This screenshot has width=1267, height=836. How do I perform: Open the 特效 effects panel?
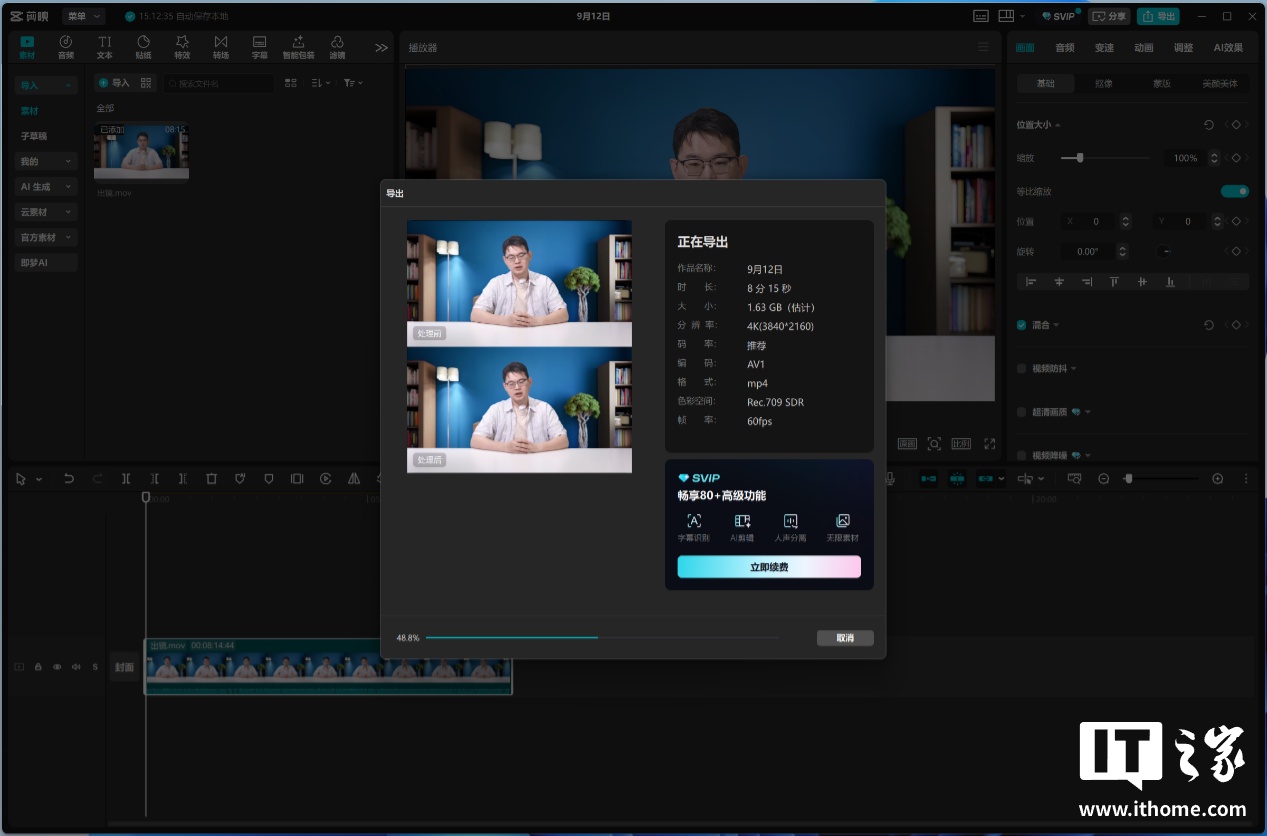coord(182,46)
